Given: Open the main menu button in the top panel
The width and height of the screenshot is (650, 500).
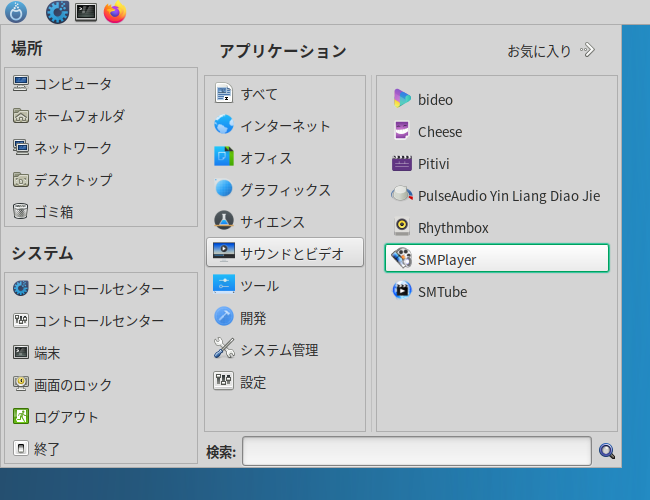Looking at the screenshot, I should coord(16,12).
